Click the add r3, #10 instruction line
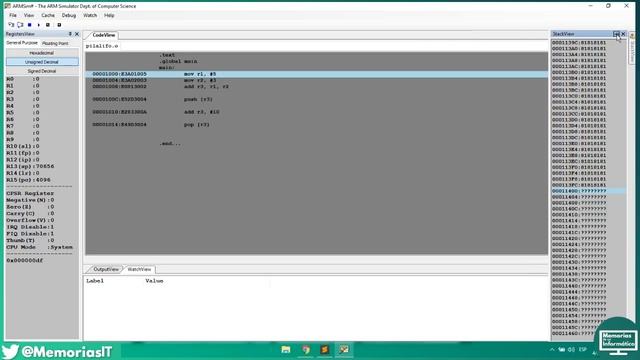Screen dimensions: 640x360 pos(316,112)
